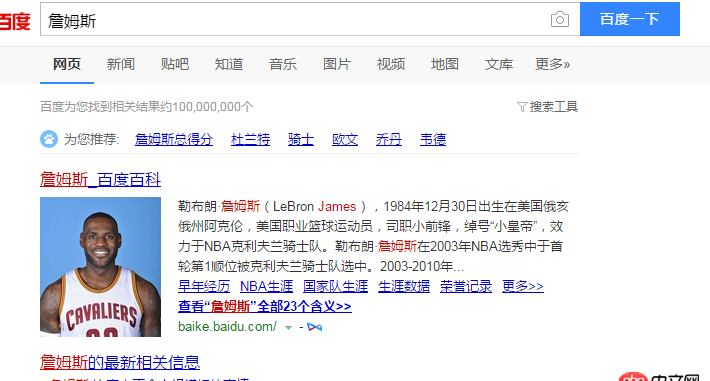Open the 视频 tab
The height and width of the screenshot is (381, 710).
(x=391, y=64)
